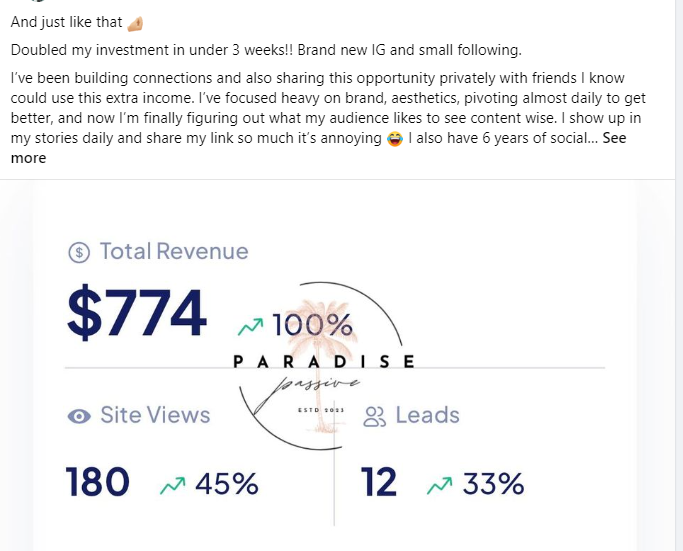
Task: Select the $774 revenue figure
Action: point(137,313)
